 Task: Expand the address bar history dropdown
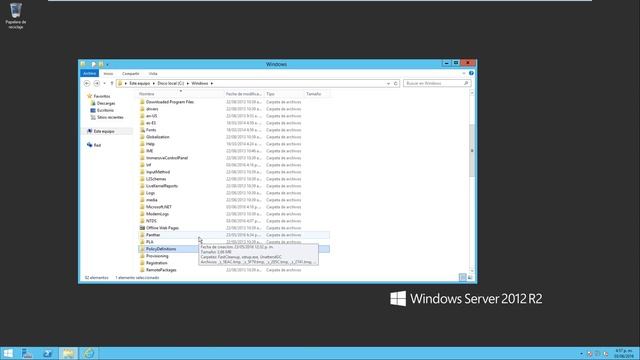tap(388, 83)
